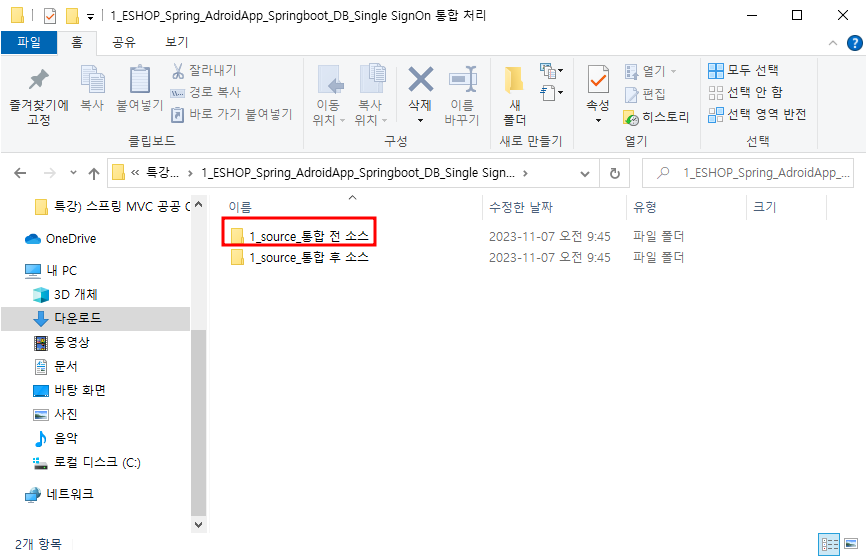This screenshot has width=867, height=557.
Task: Click the search box for 1_ESHOP_Spring_AdroidApp
Action: click(x=748, y=173)
